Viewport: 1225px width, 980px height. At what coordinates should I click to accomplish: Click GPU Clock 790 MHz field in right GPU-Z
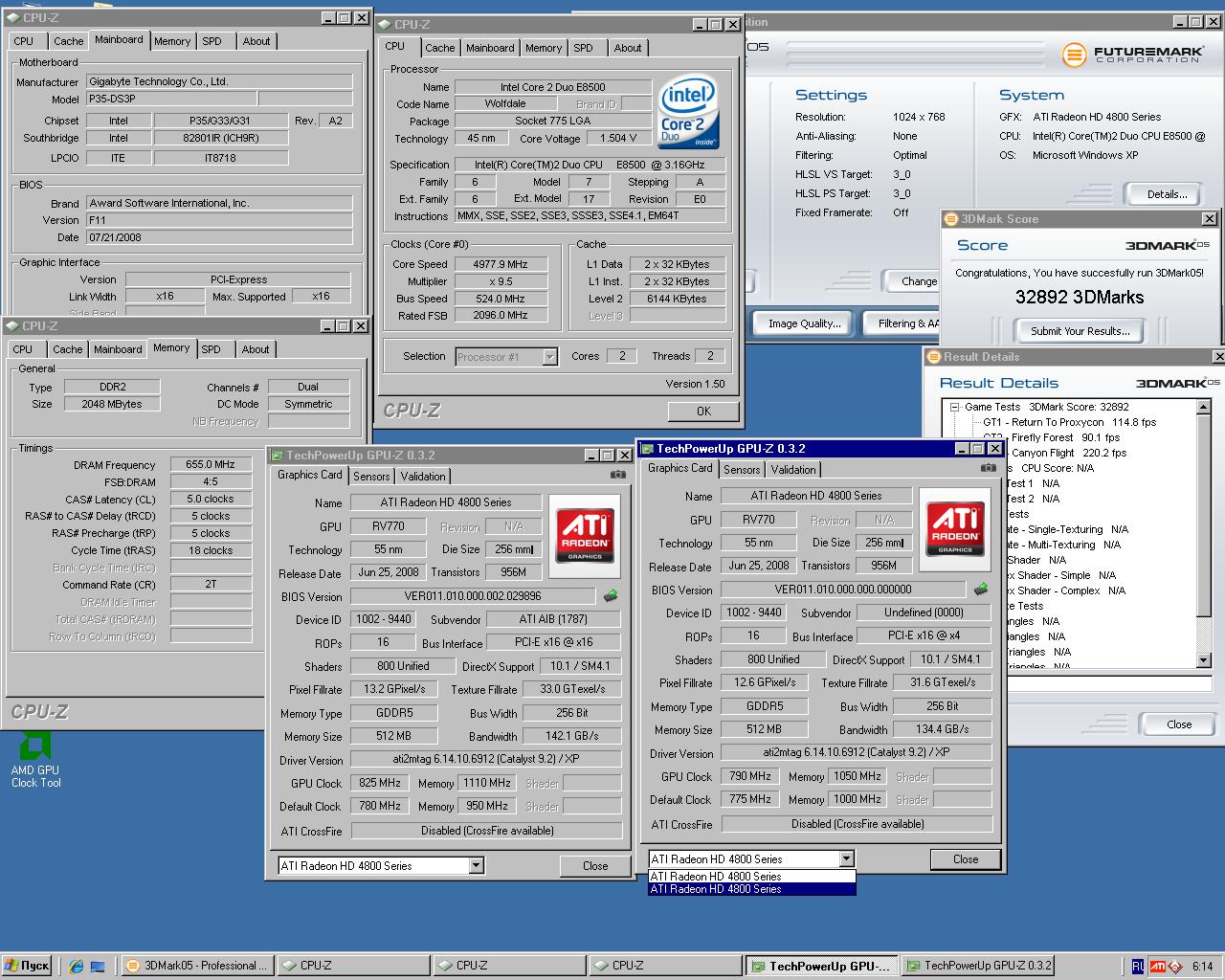[x=749, y=776]
